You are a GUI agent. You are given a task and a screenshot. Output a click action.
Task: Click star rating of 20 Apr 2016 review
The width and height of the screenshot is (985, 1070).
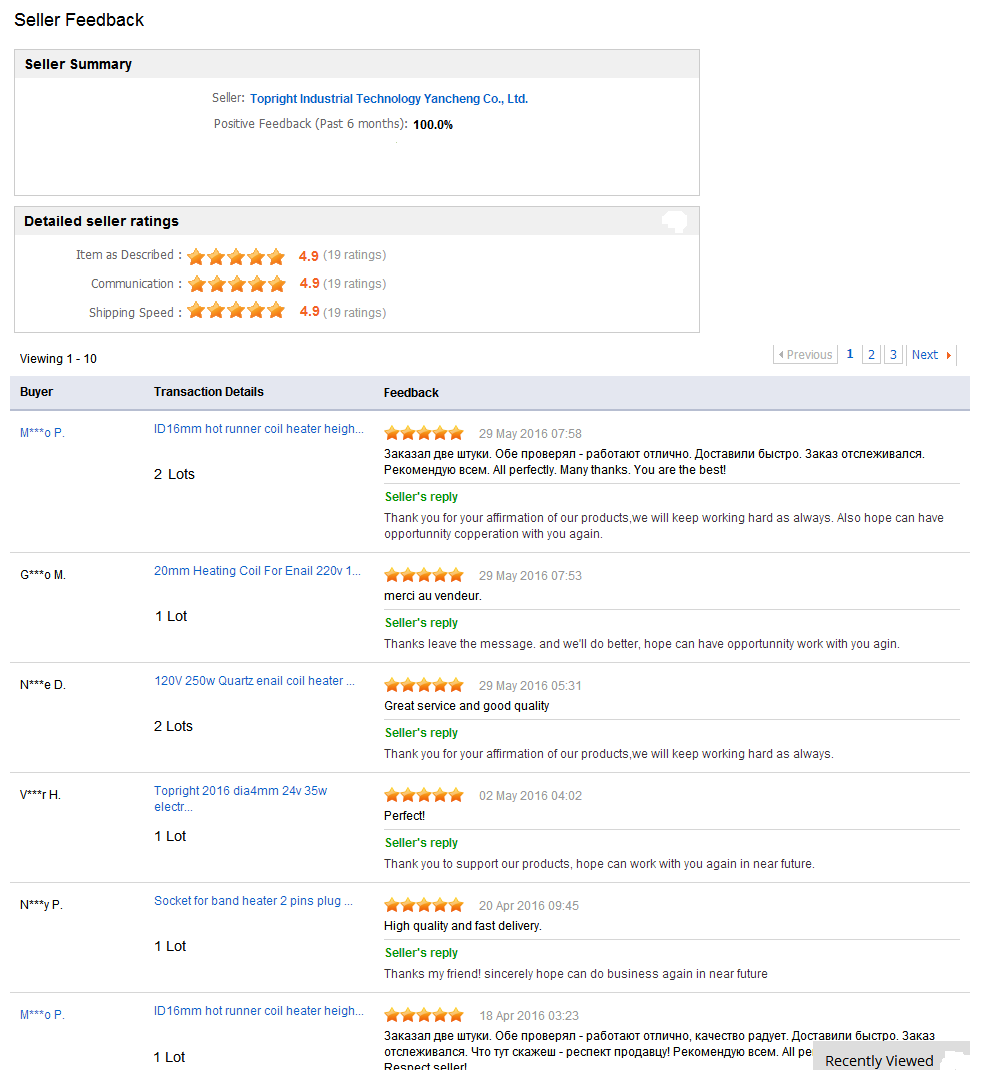(x=424, y=905)
